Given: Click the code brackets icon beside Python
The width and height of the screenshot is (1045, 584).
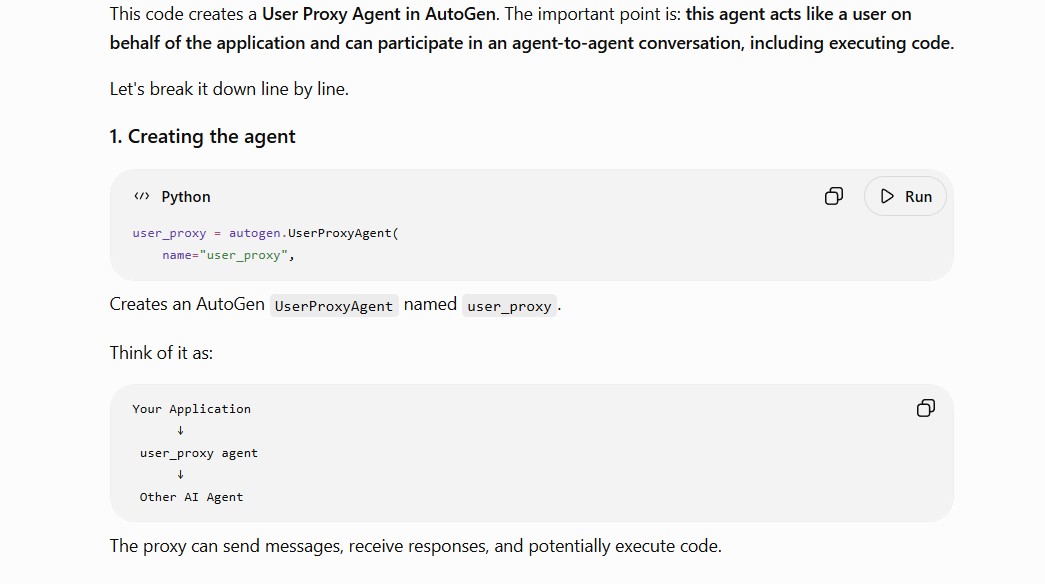Looking at the screenshot, I should 141,196.
